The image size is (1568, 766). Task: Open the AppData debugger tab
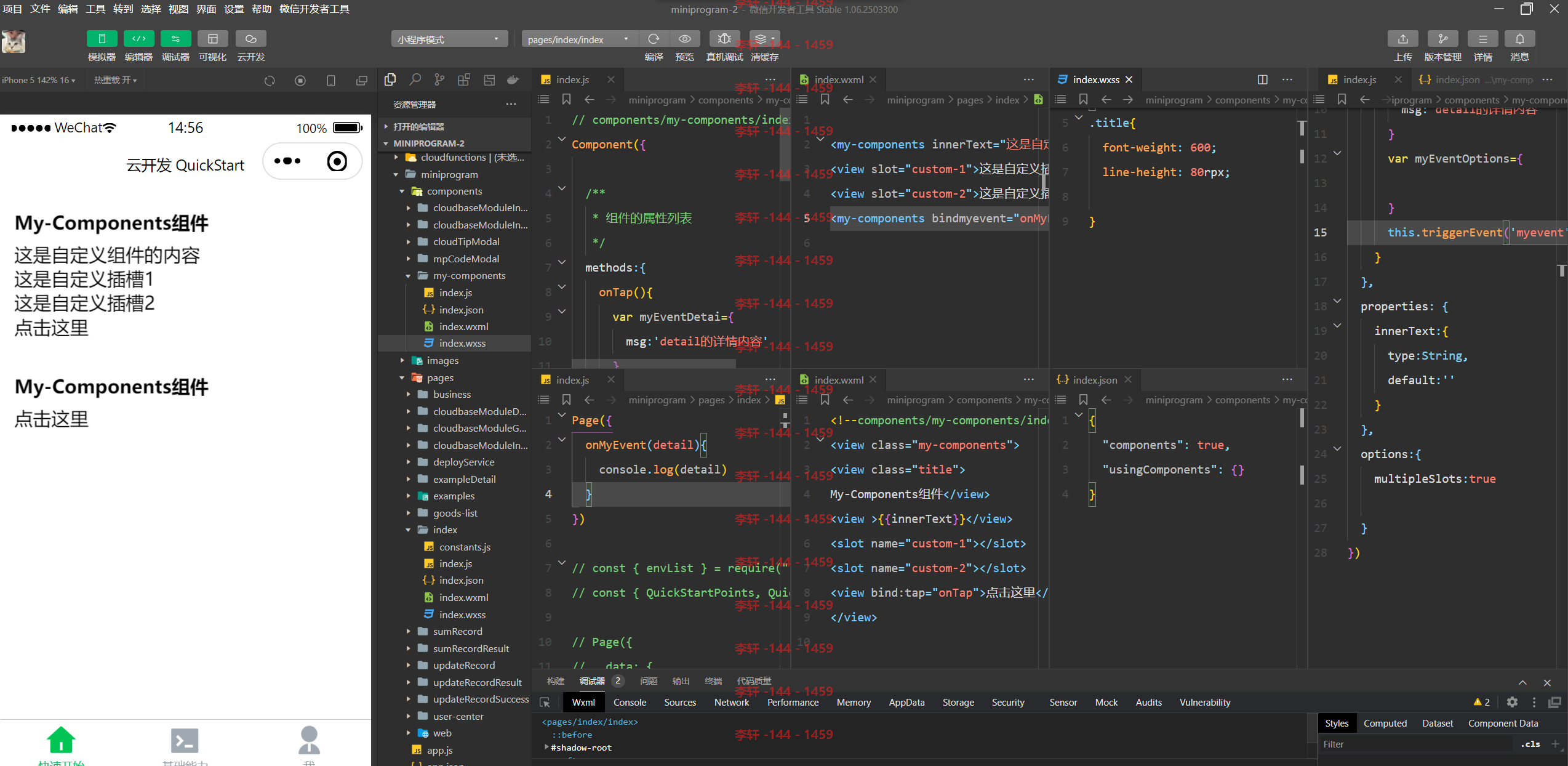click(x=906, y=702)
